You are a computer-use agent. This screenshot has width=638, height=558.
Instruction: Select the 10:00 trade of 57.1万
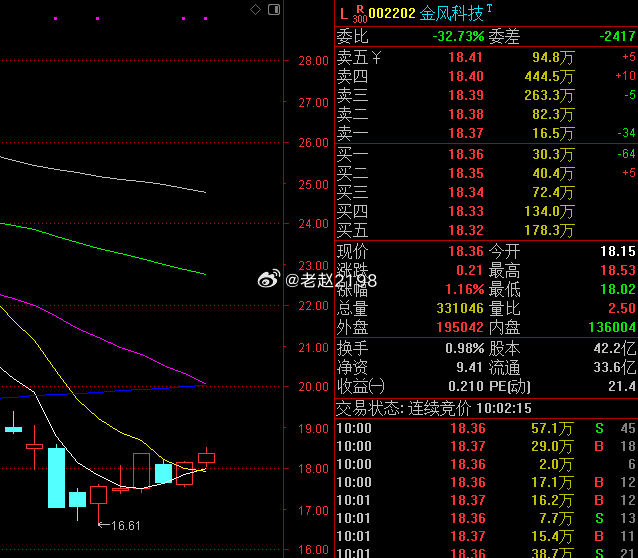pyautogui.click(x=486, y=428)
